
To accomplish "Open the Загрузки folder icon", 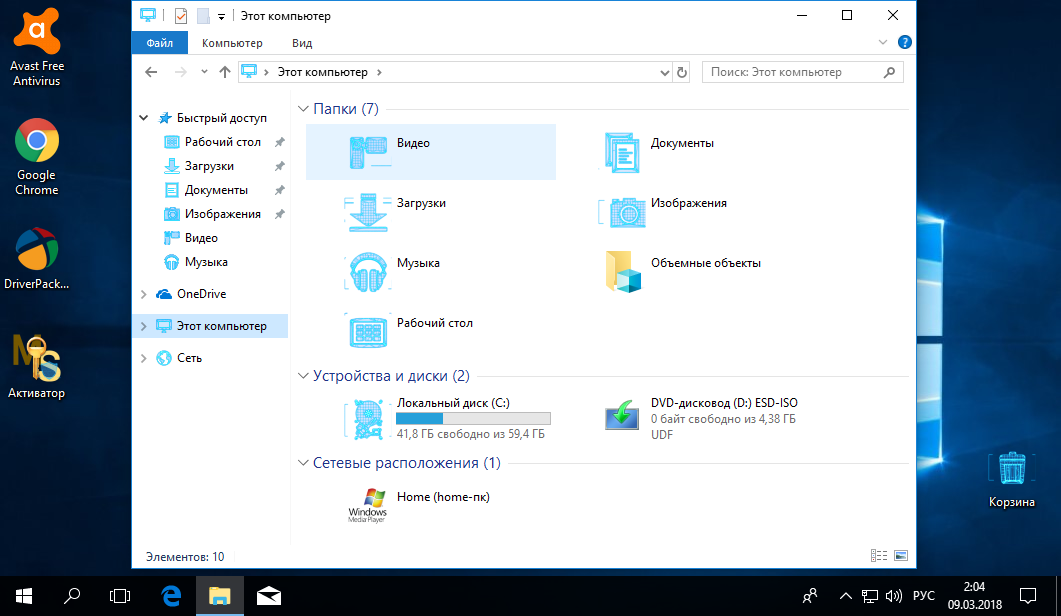I will (368, 212).
